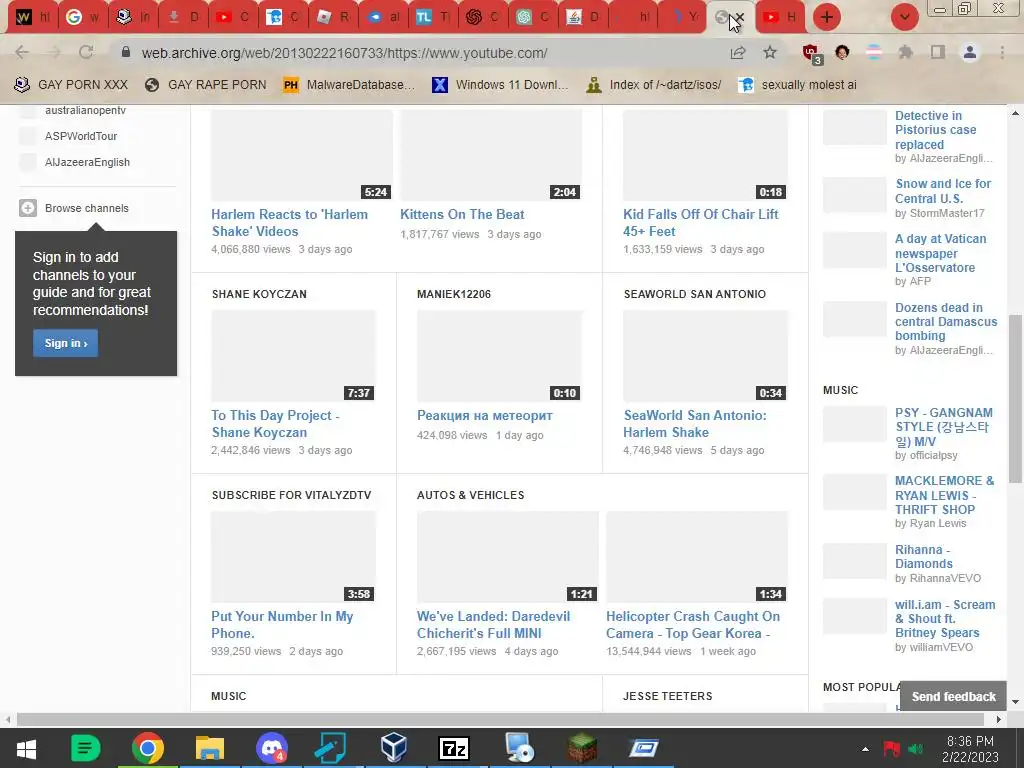Open Discord from the taskbar
The height and width of the screenshot is (768, 1024).
(271, 748)
